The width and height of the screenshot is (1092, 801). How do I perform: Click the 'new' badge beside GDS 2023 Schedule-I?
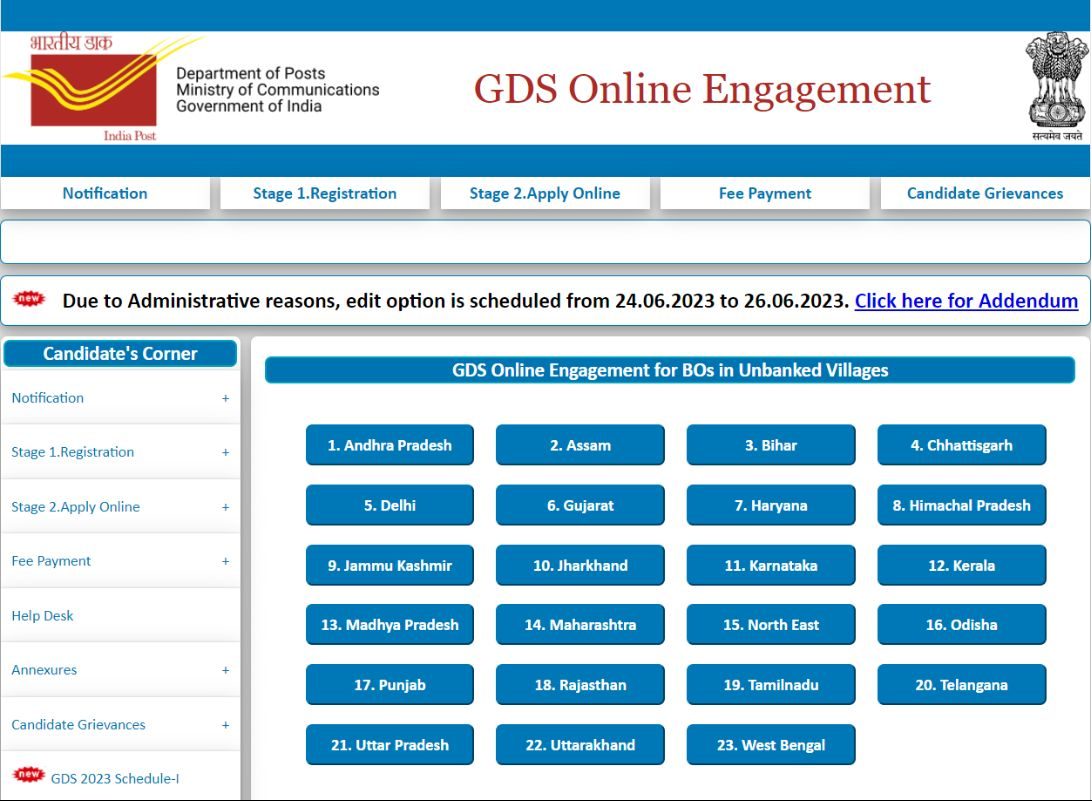pos(29,775)
